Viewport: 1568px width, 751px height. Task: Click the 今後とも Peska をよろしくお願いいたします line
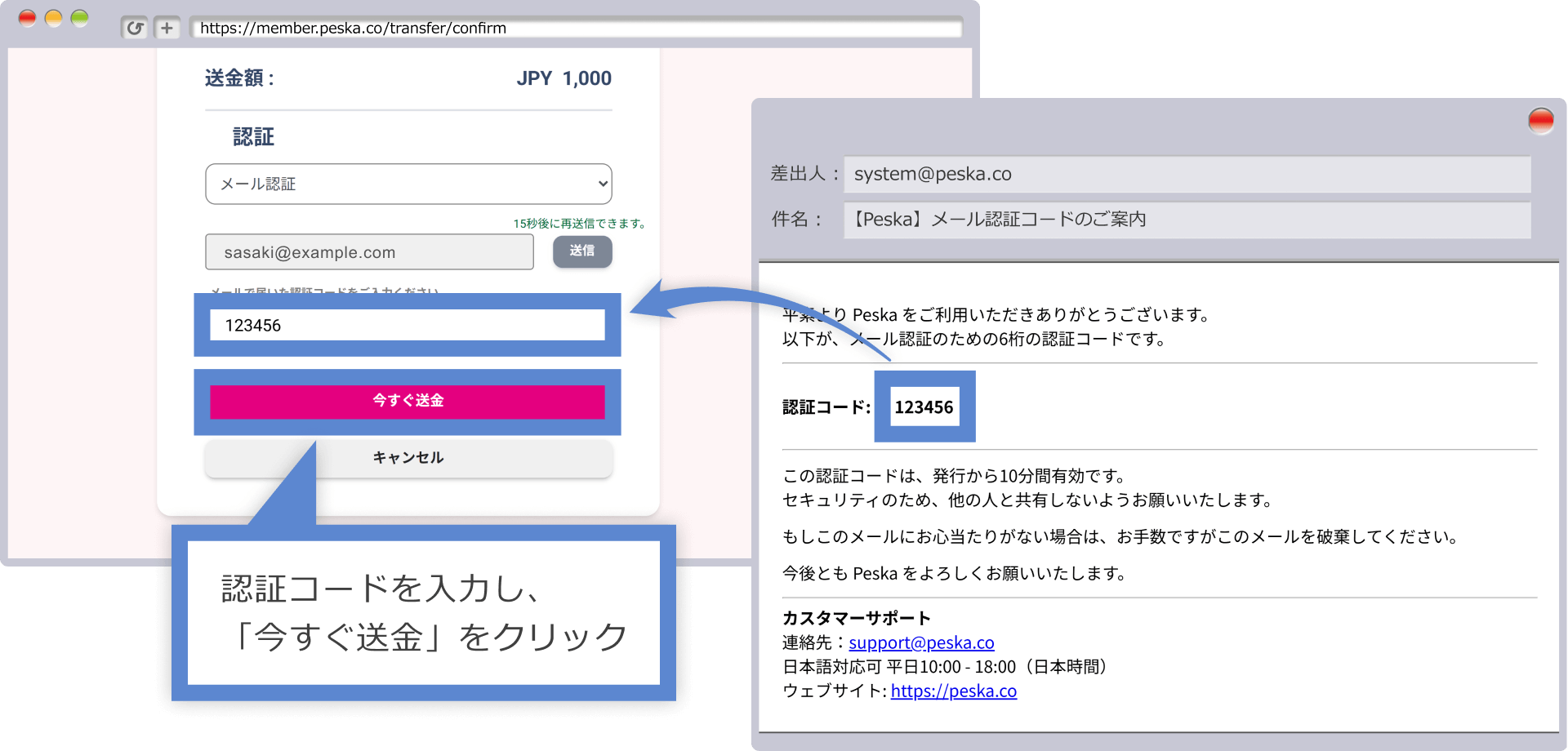(956, 574)
